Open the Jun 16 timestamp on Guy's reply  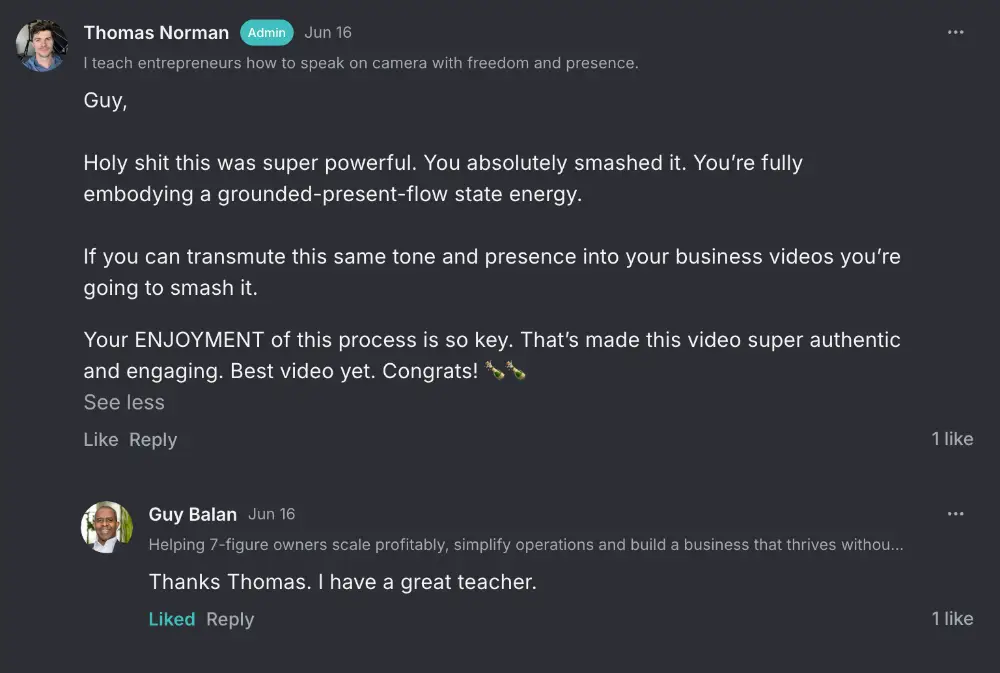[x=272, y=514]
